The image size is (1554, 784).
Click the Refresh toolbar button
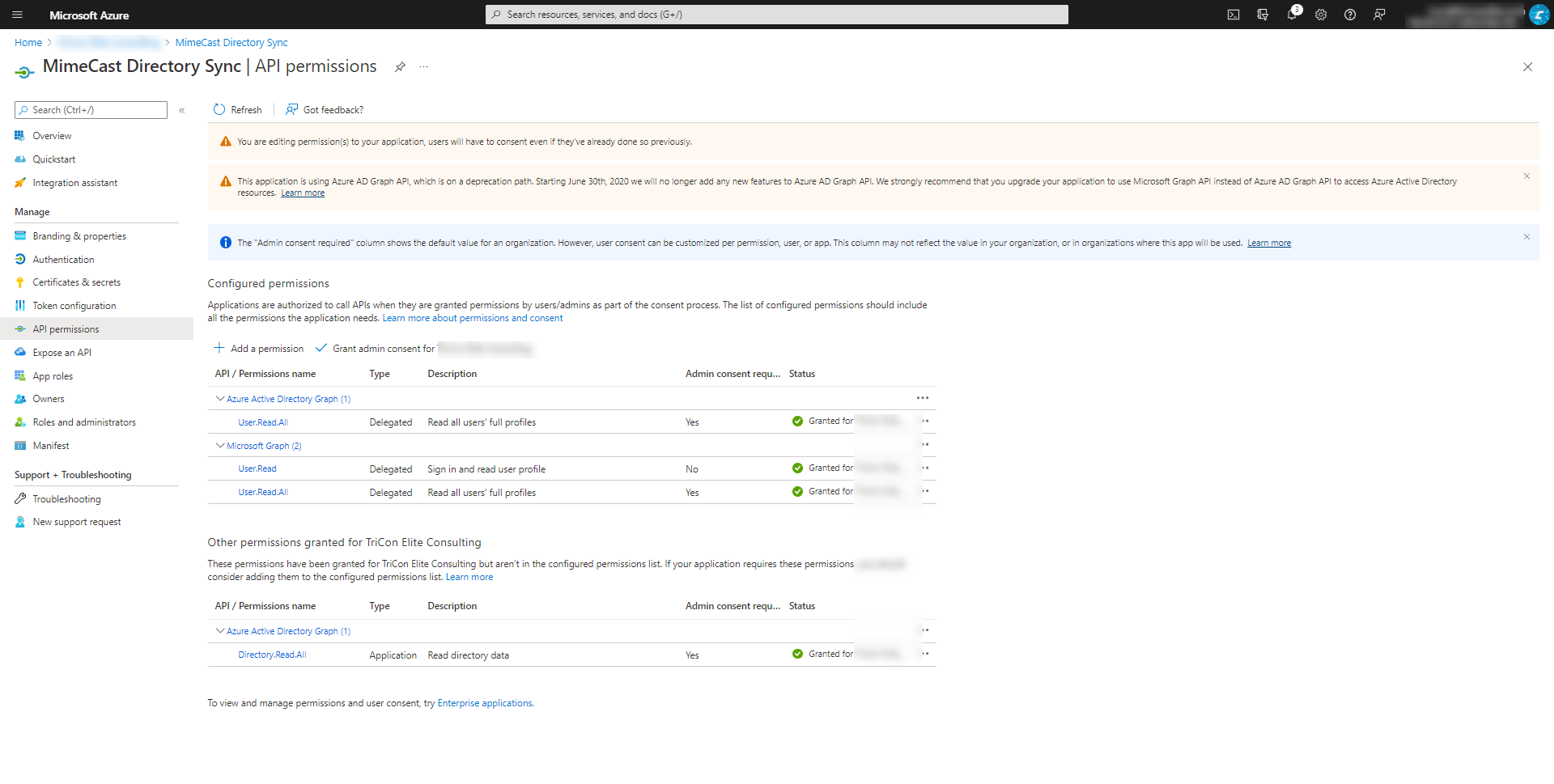pyautogui.click(x=238, y=110)
